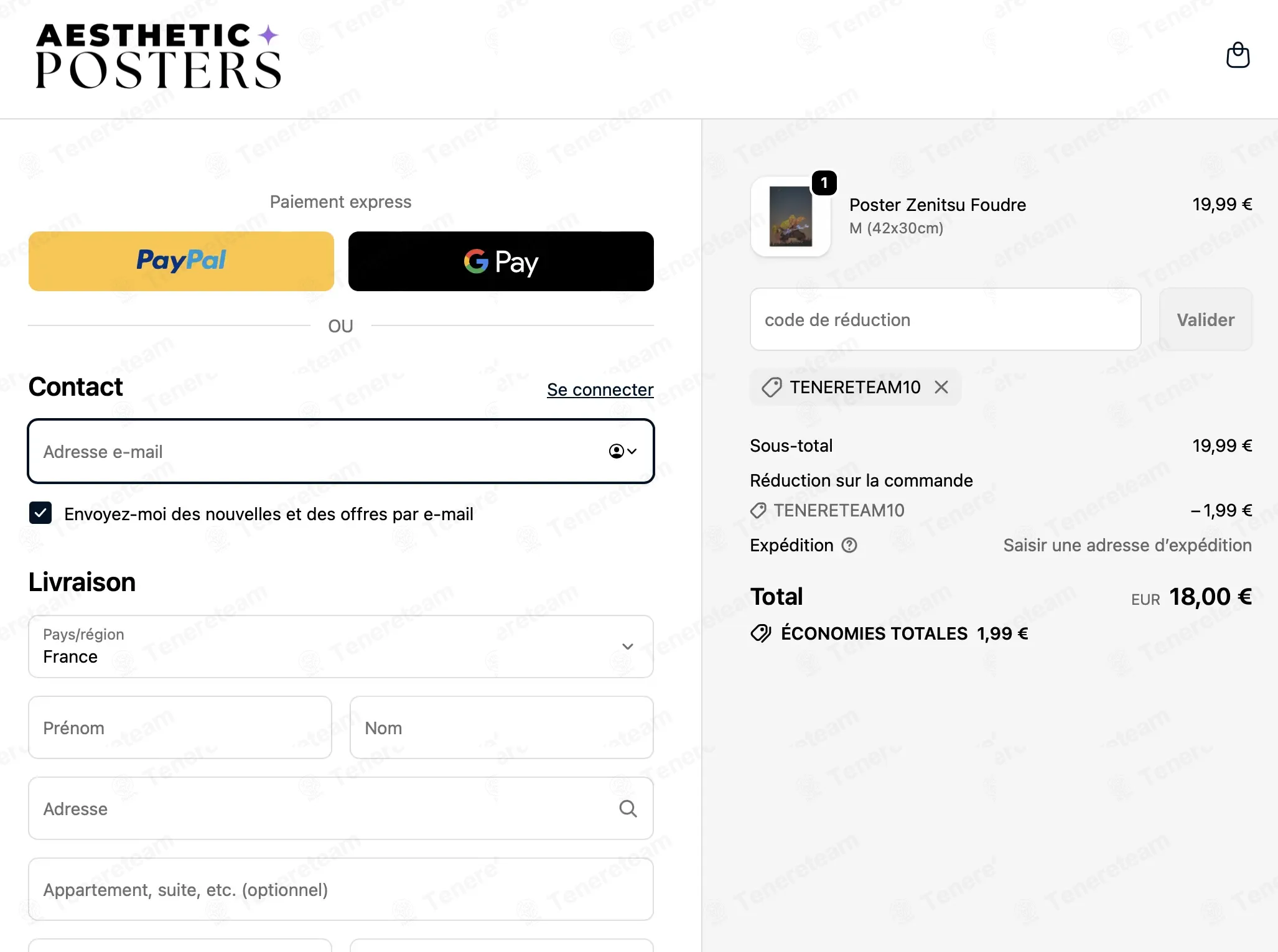
Task: Focus the Adresse e-mail field
Action: tap(341, 451)
